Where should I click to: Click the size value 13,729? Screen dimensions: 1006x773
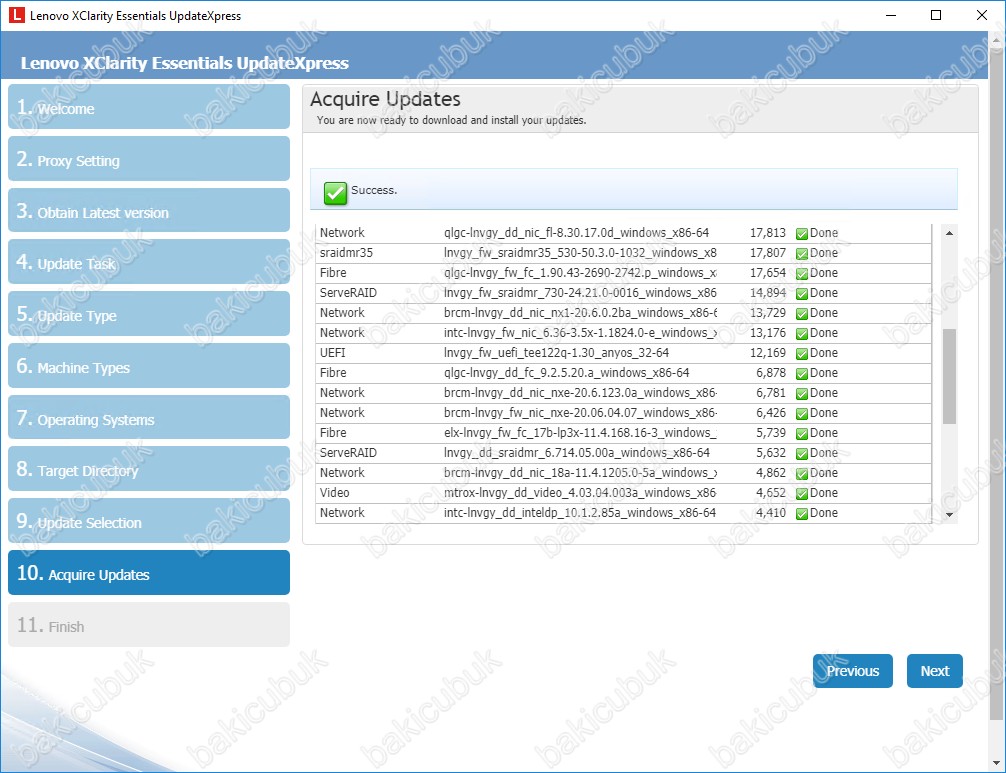pos(768,313)
